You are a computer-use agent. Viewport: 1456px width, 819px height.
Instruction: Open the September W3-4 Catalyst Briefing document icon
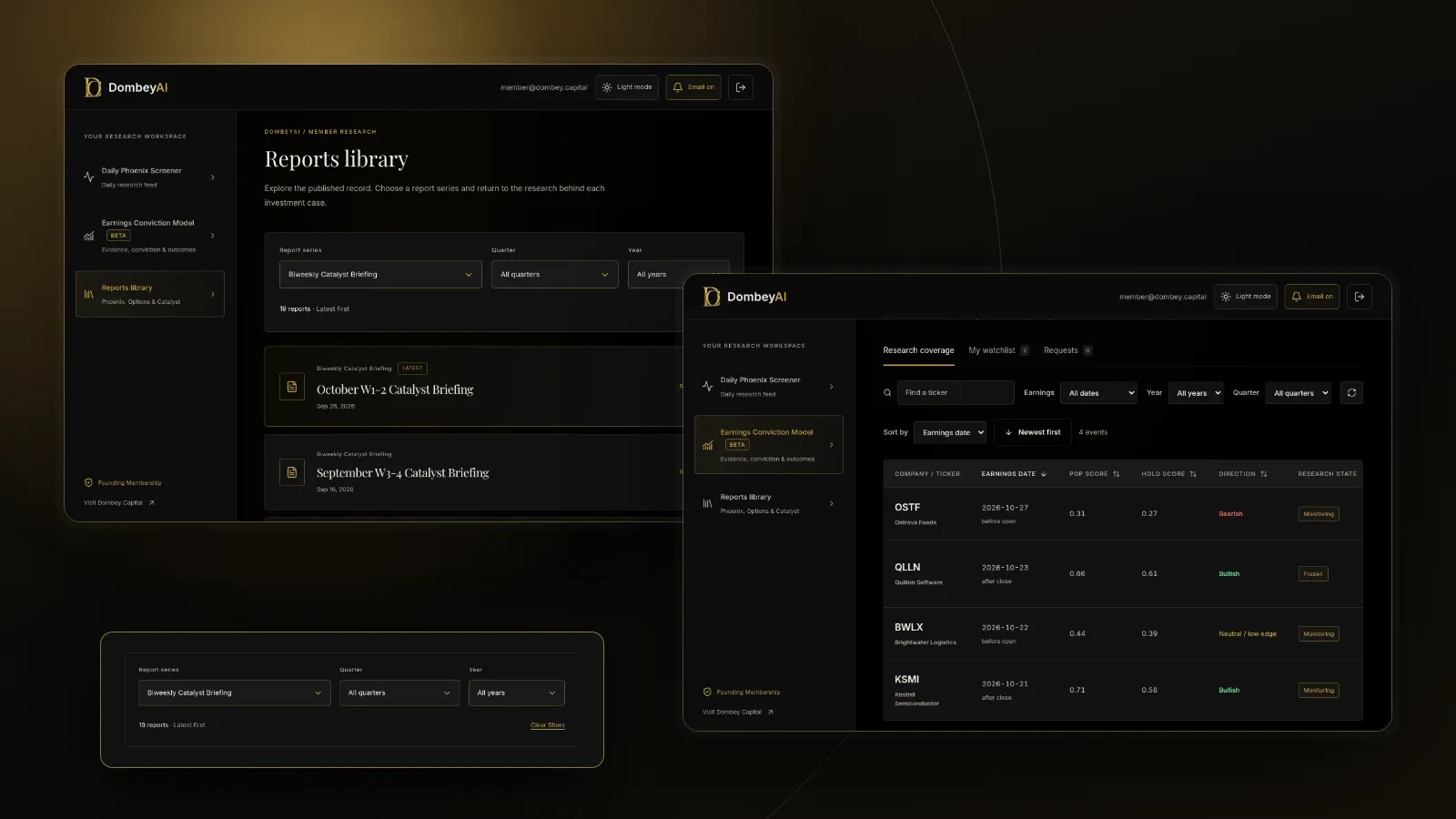[x=292, y=472]
